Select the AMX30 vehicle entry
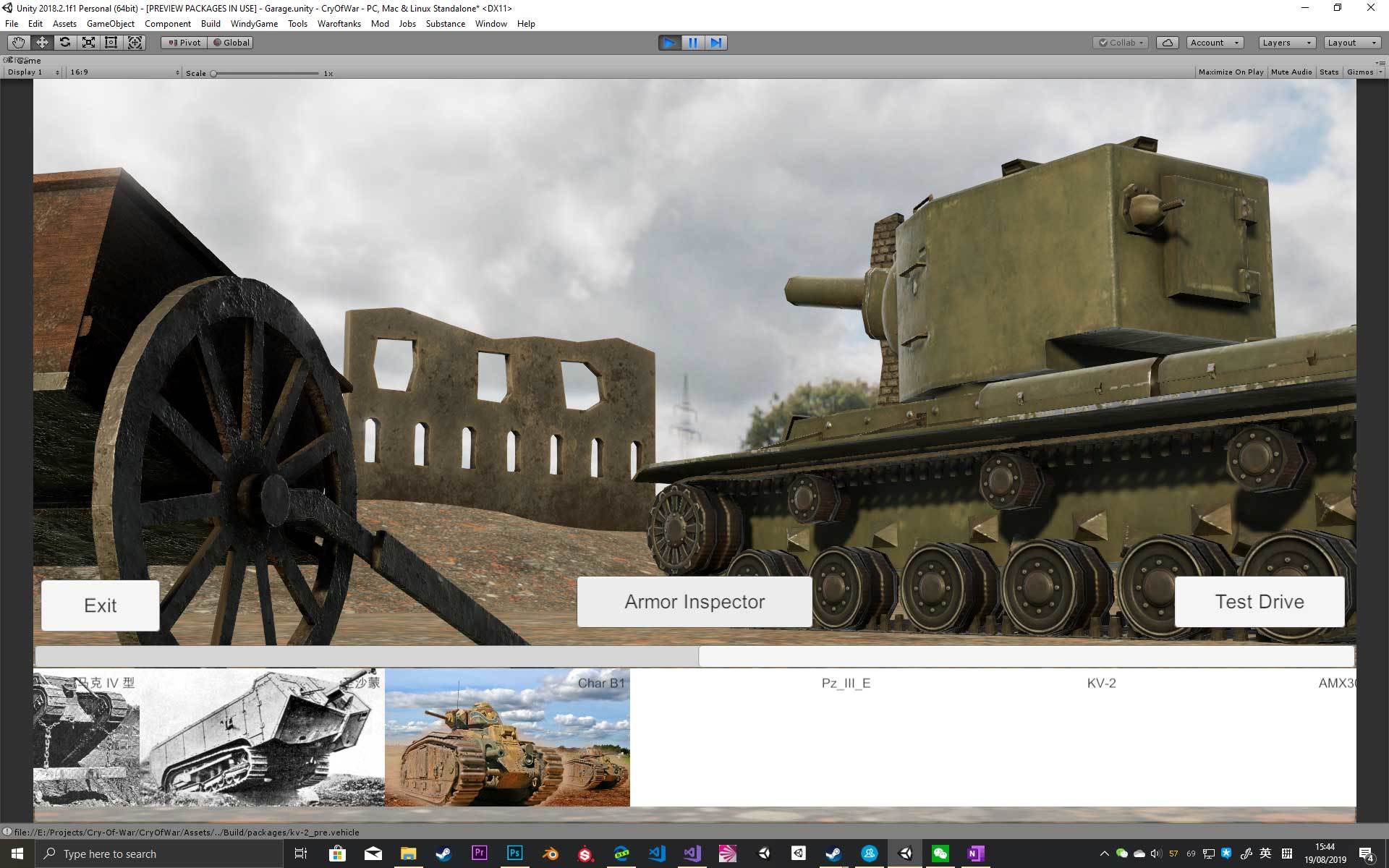The height and width of the screenshot is (868, 1389). (x=1239, y=738)
